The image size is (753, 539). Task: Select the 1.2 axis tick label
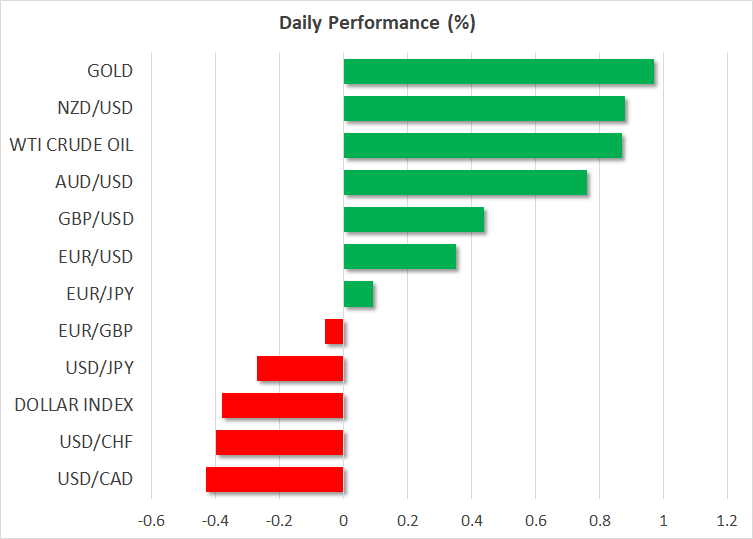click(x=726, y=520)
